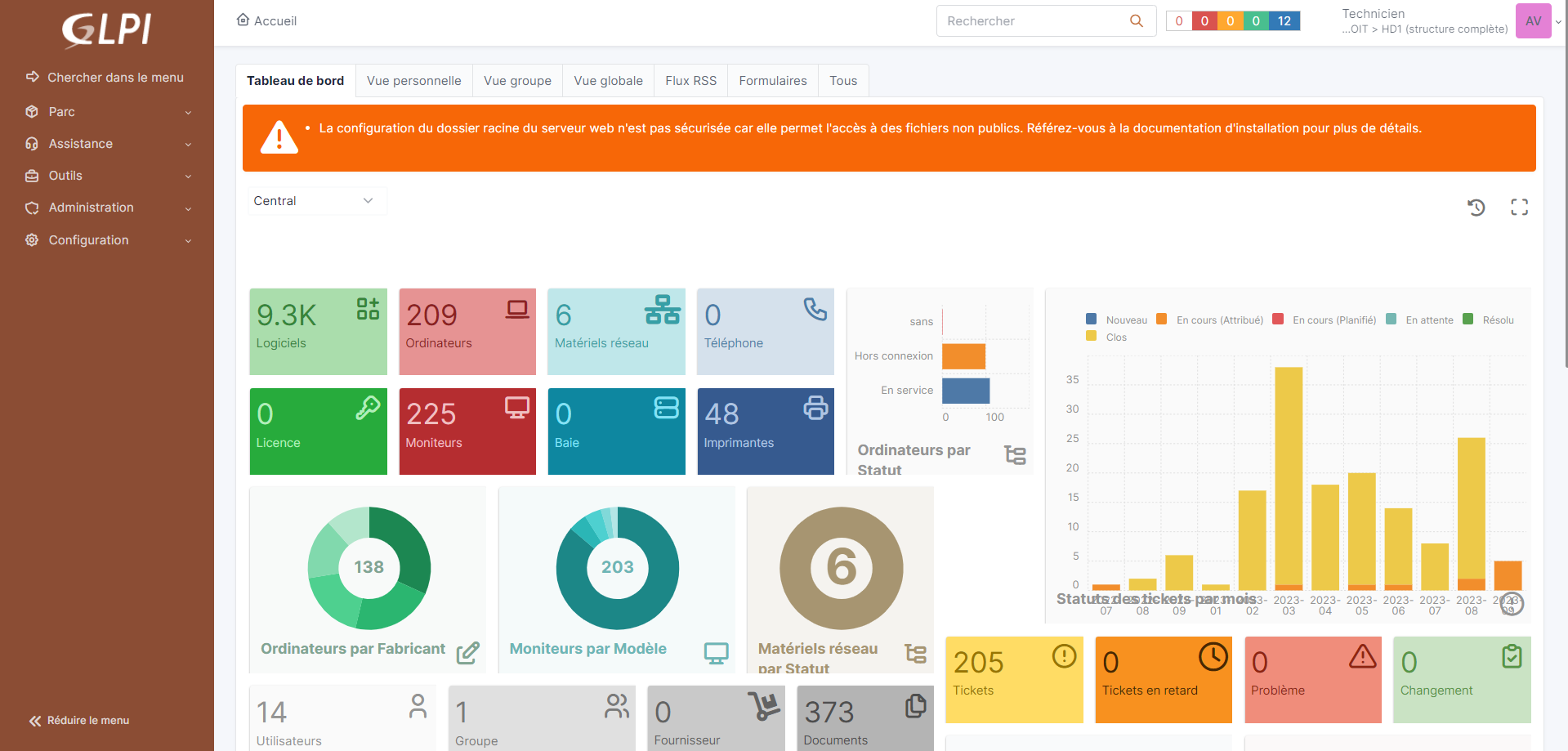This screenshot has width=1568, height=751.
Task: Click the Imprimantes printer icon
Action: (x=815, y=407)
